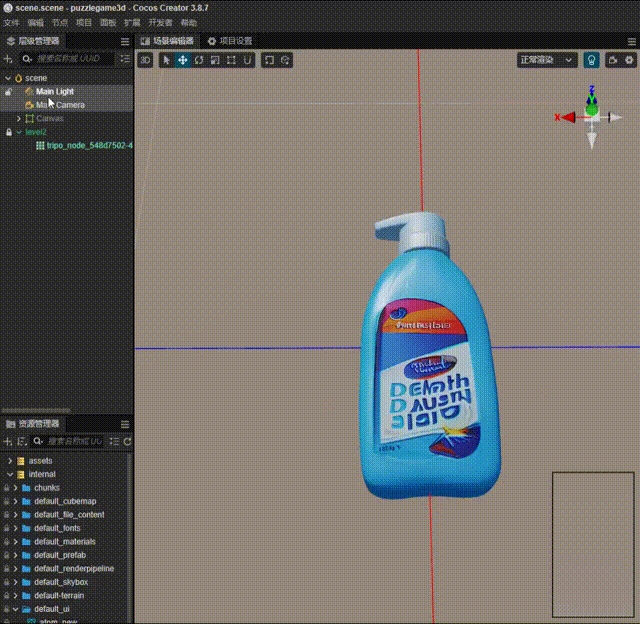Expand the Canvas node
640x624 pixels.
[x=19, y=118]
